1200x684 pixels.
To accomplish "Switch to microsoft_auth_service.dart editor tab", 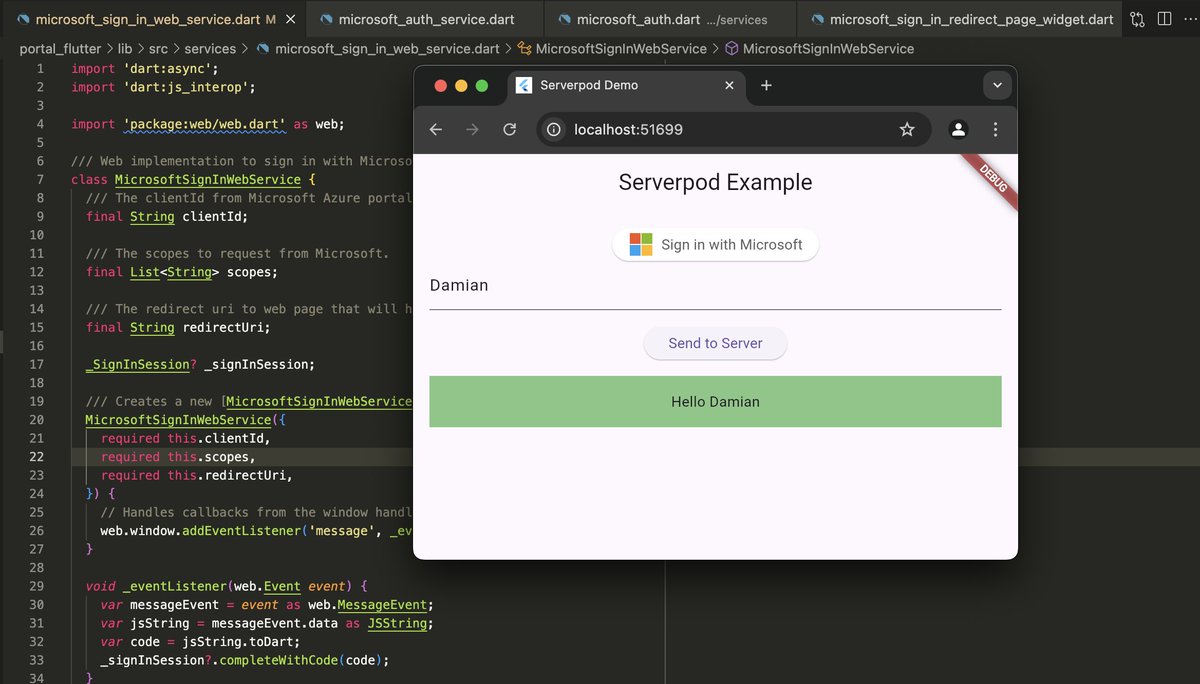I will coord(425,19).
